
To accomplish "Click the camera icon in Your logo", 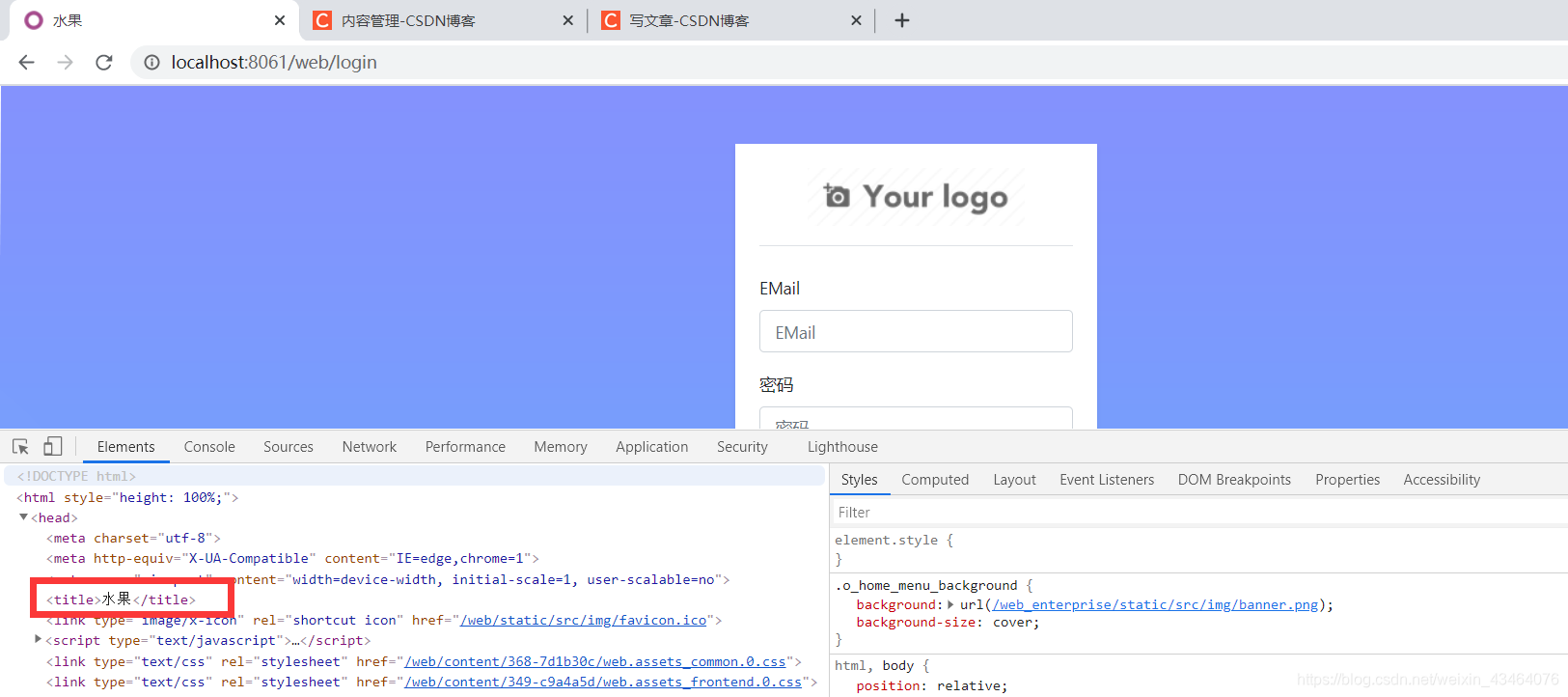I will pos(837,196).
